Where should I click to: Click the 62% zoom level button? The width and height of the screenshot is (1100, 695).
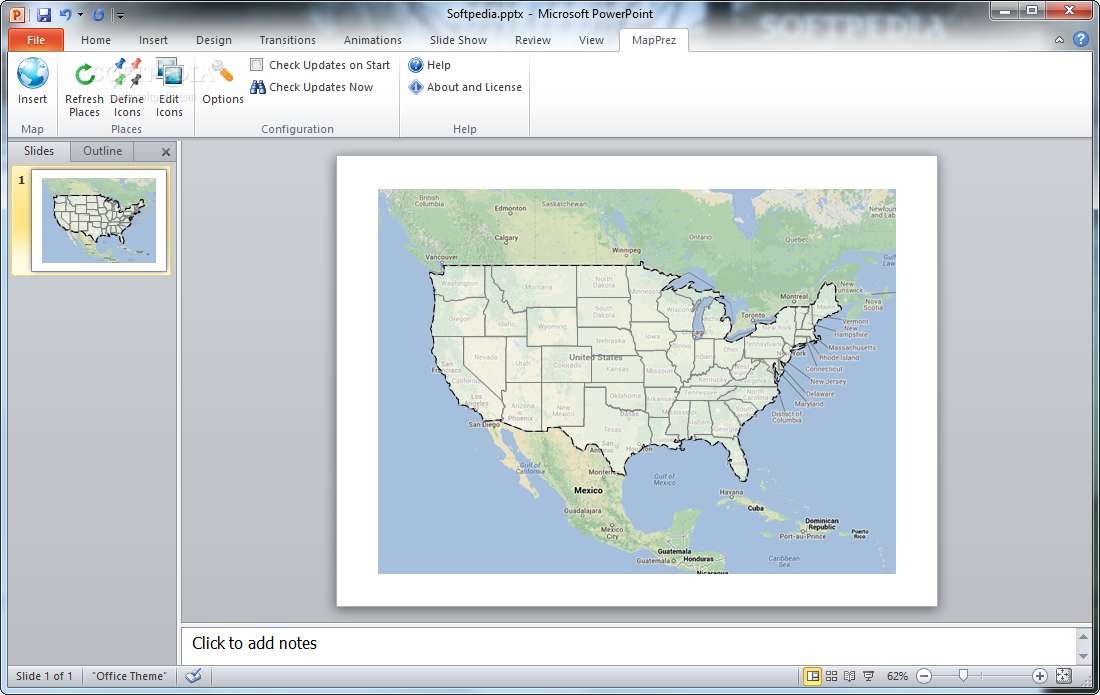897,676
